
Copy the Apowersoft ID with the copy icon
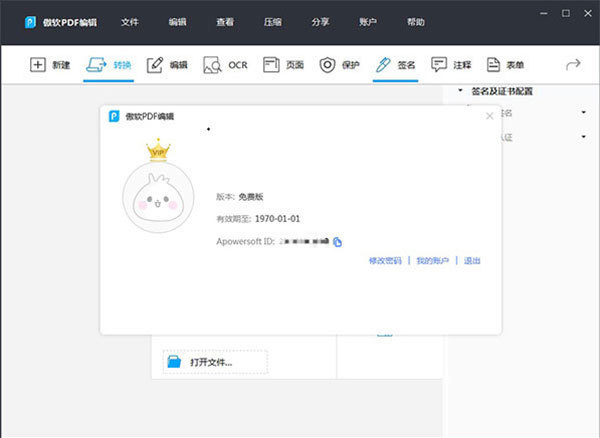[x=337, y=242]
